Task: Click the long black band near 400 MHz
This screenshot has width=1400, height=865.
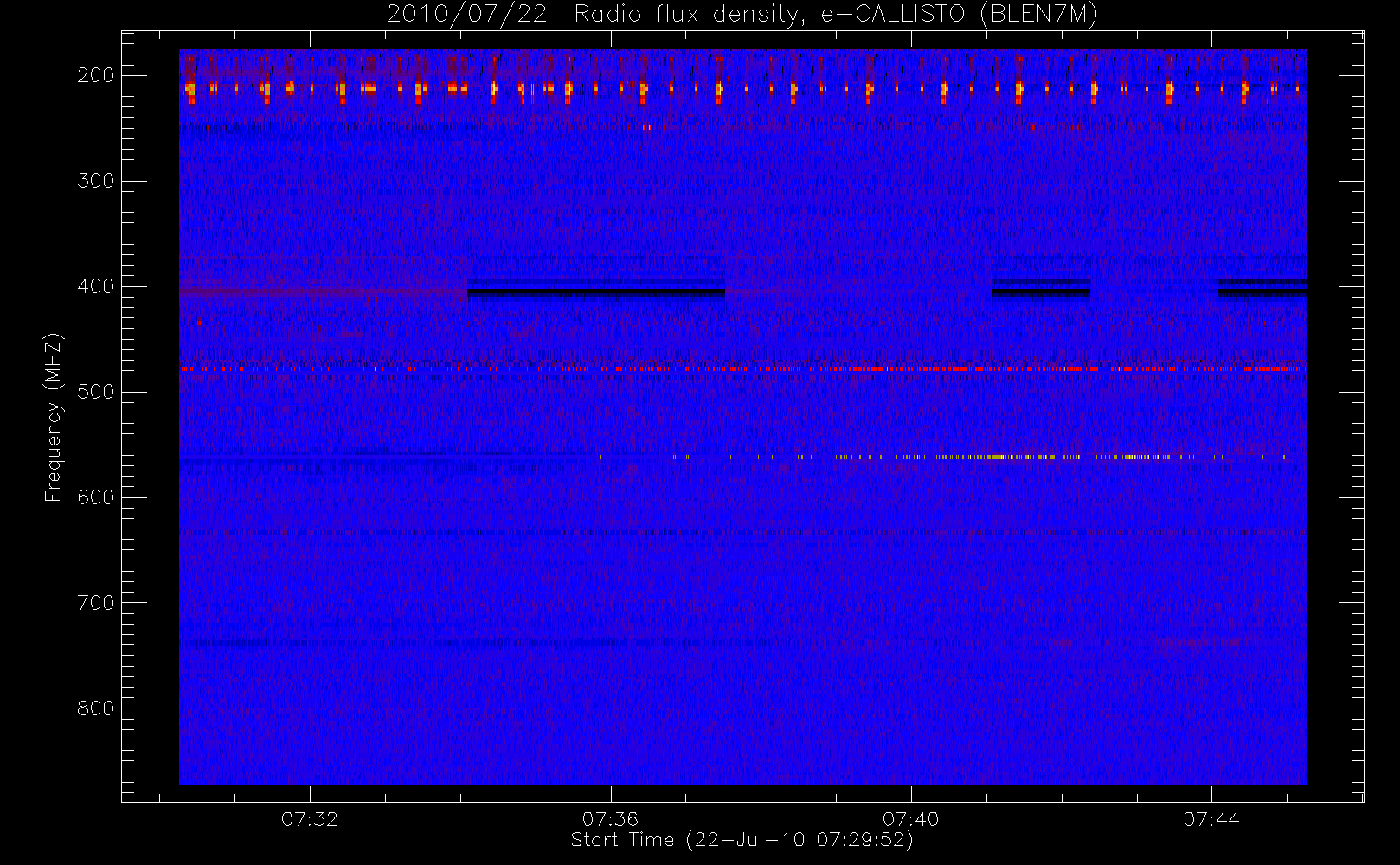Action: (x=596, y=291)
